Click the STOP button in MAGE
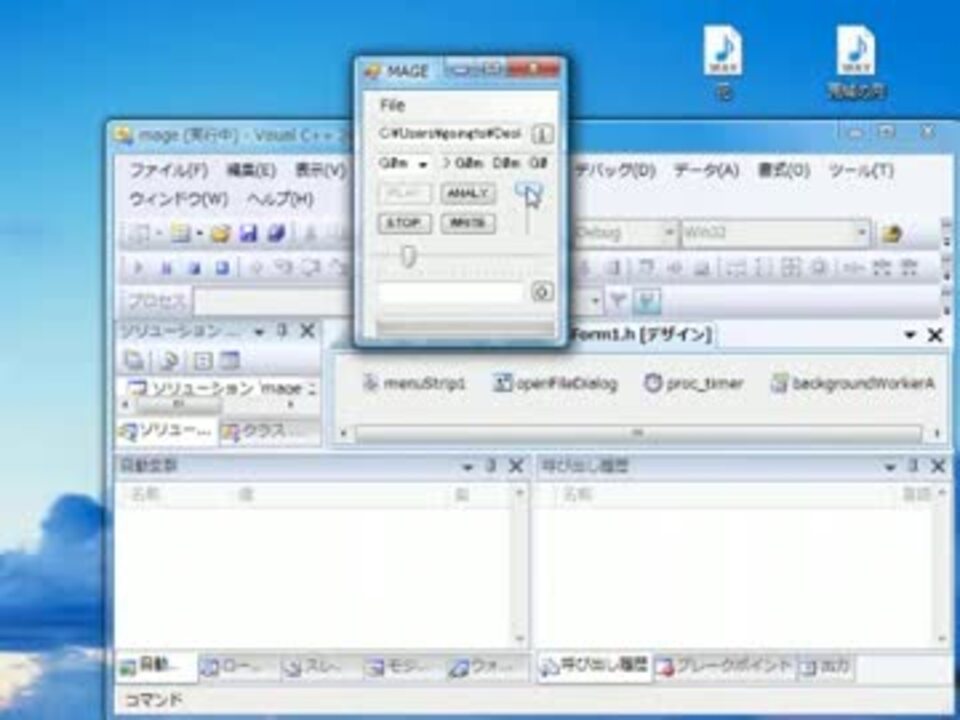 (x=405, y=223)
